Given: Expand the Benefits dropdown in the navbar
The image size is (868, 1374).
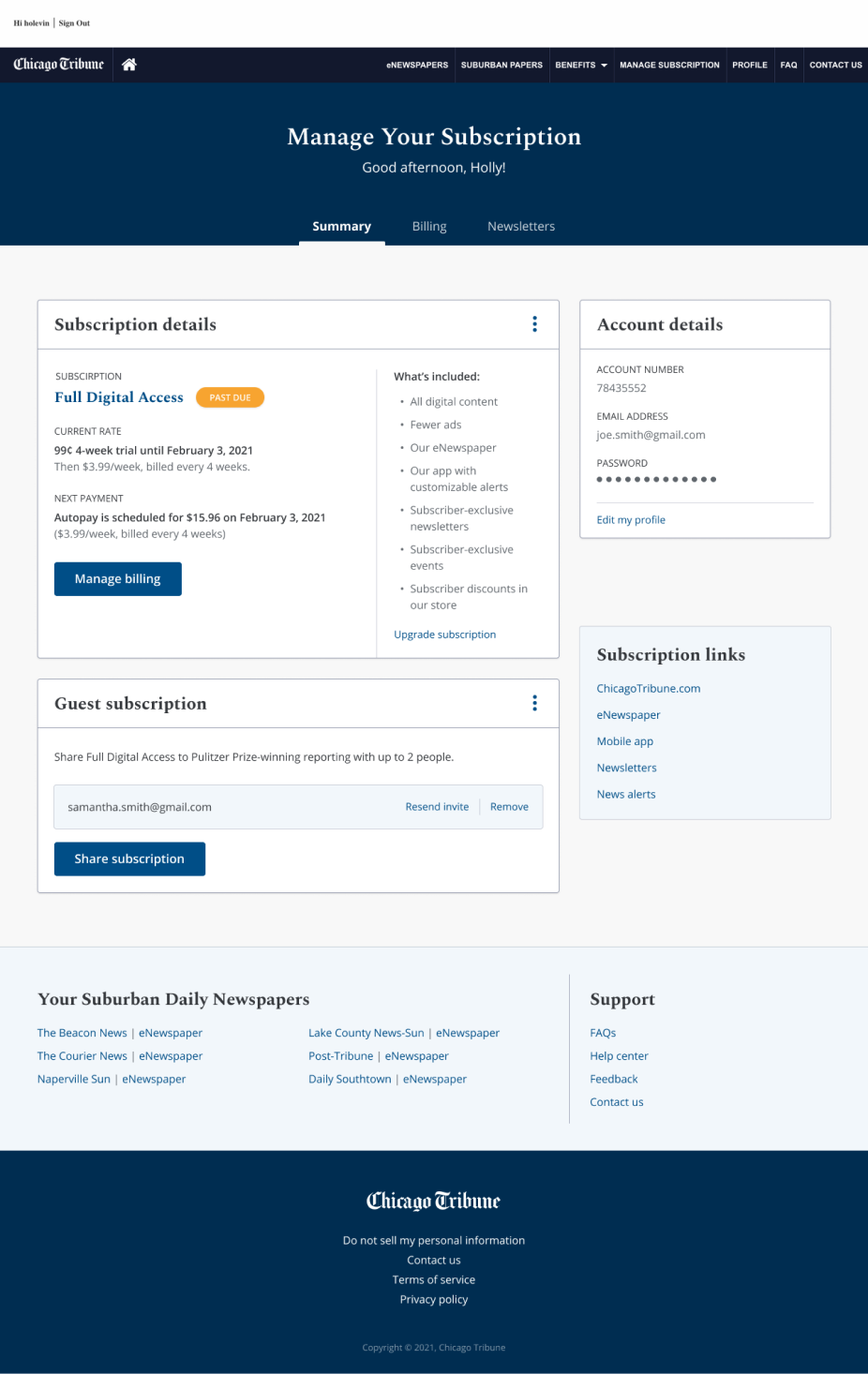Looking at the screenshot, I should (x=581, y=65).
